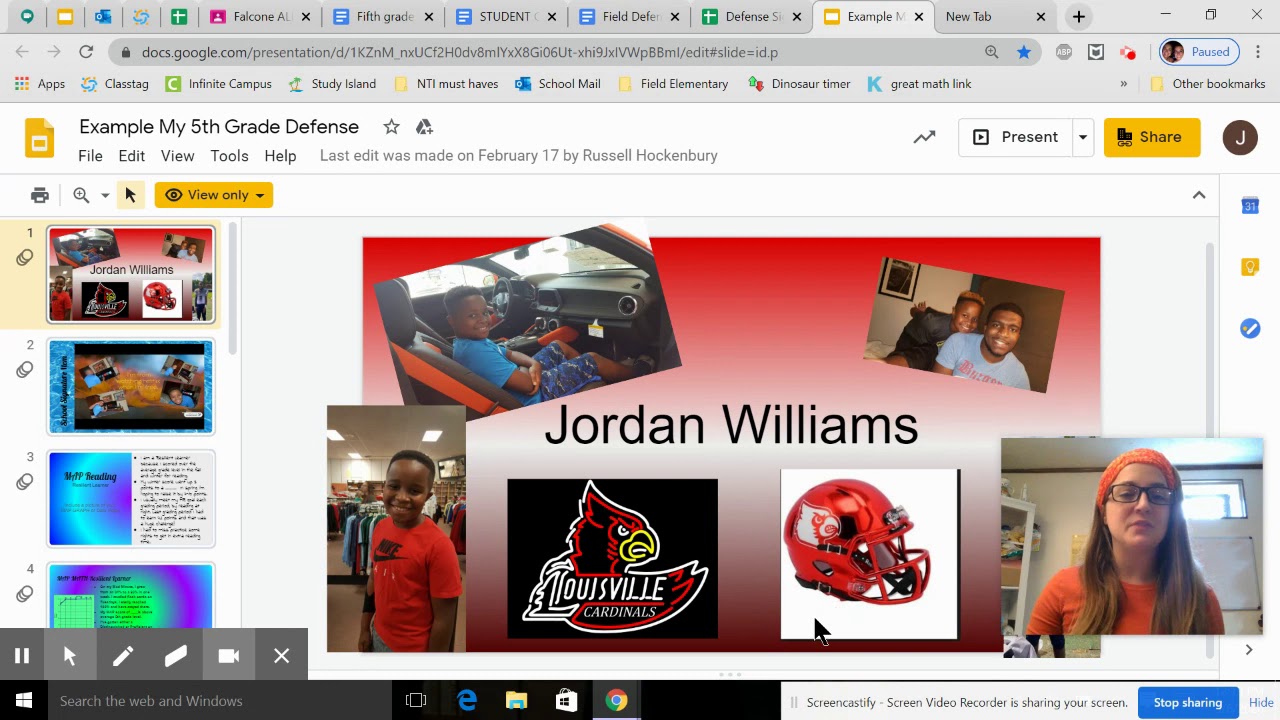Viewport: 1280px width, 720px height.
Task: Open the Last edit history link
Action: point(518,156)
